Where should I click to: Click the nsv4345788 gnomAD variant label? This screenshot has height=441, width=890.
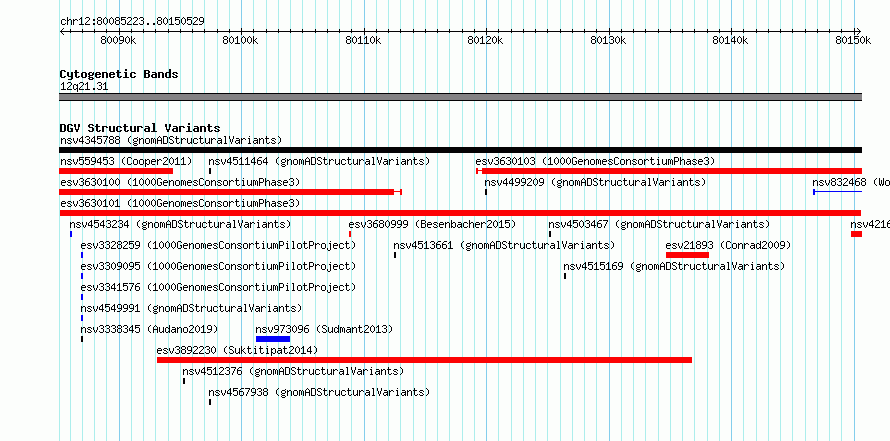(171, 140)
